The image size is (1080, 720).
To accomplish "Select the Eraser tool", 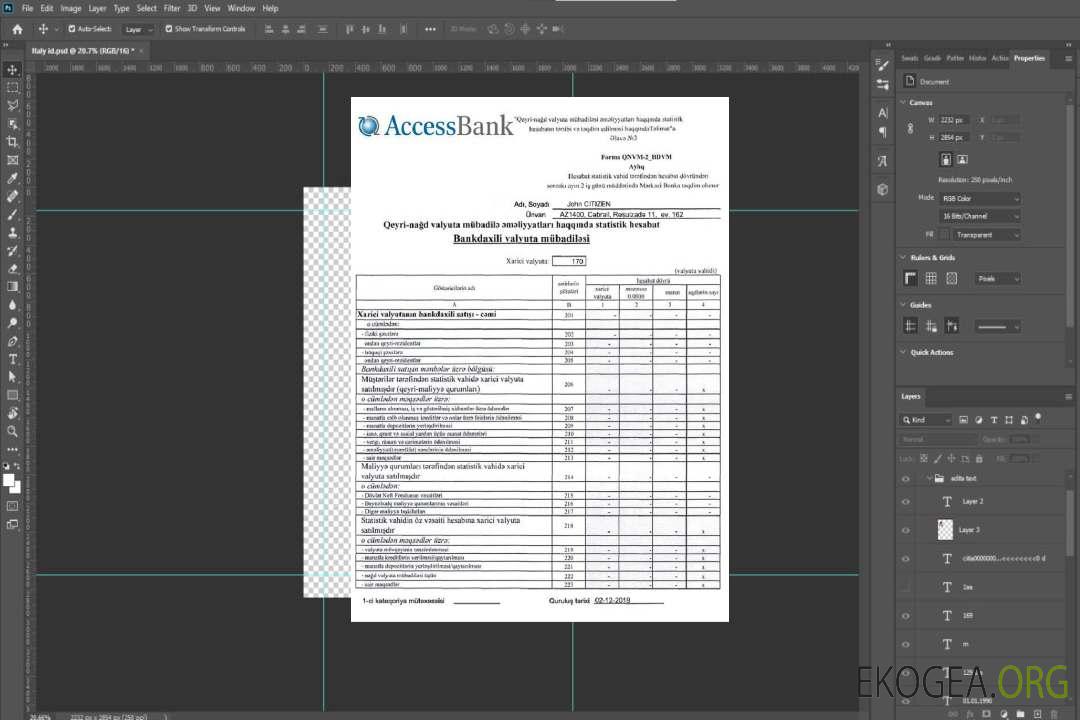I will pos(12,269).
